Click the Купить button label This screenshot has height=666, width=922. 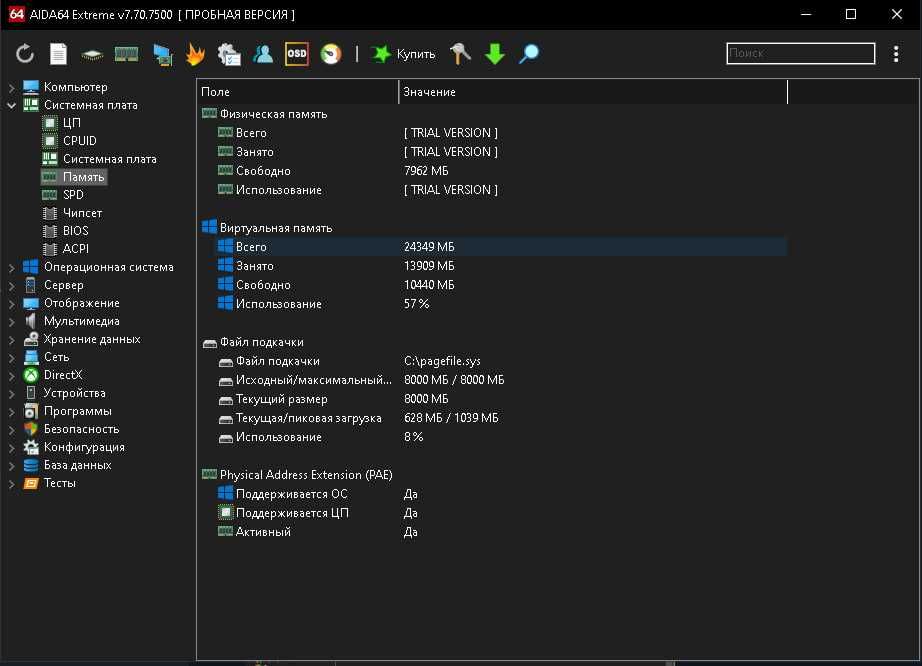[x=416, y=54]
